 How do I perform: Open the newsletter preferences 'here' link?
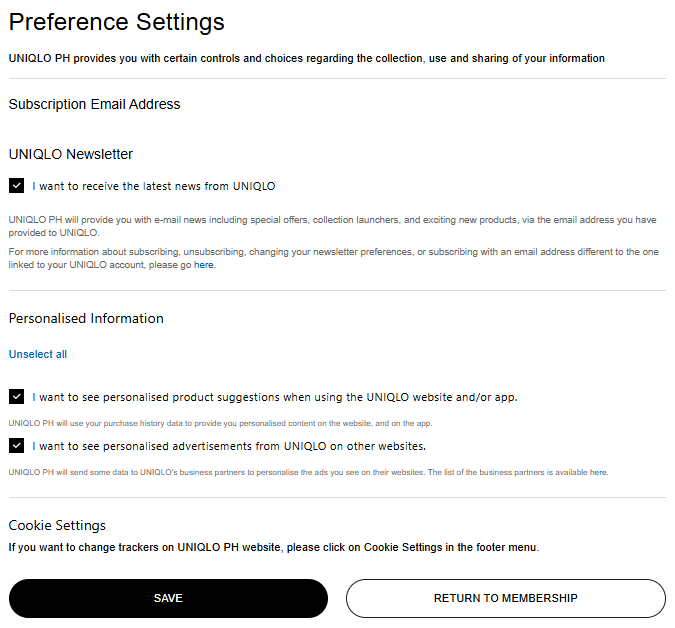[x=204, y=265]
